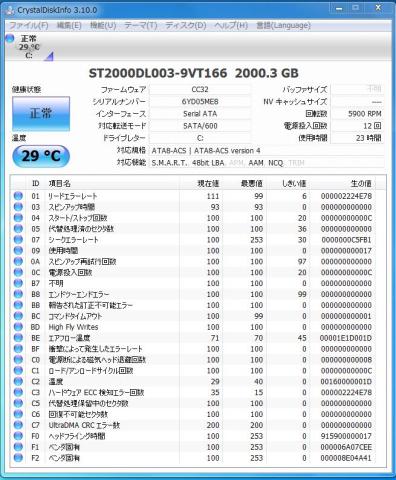Screen dimensions: 396x480
Task: Open the テーマ(T) menu
Action: tap(141, 25)
